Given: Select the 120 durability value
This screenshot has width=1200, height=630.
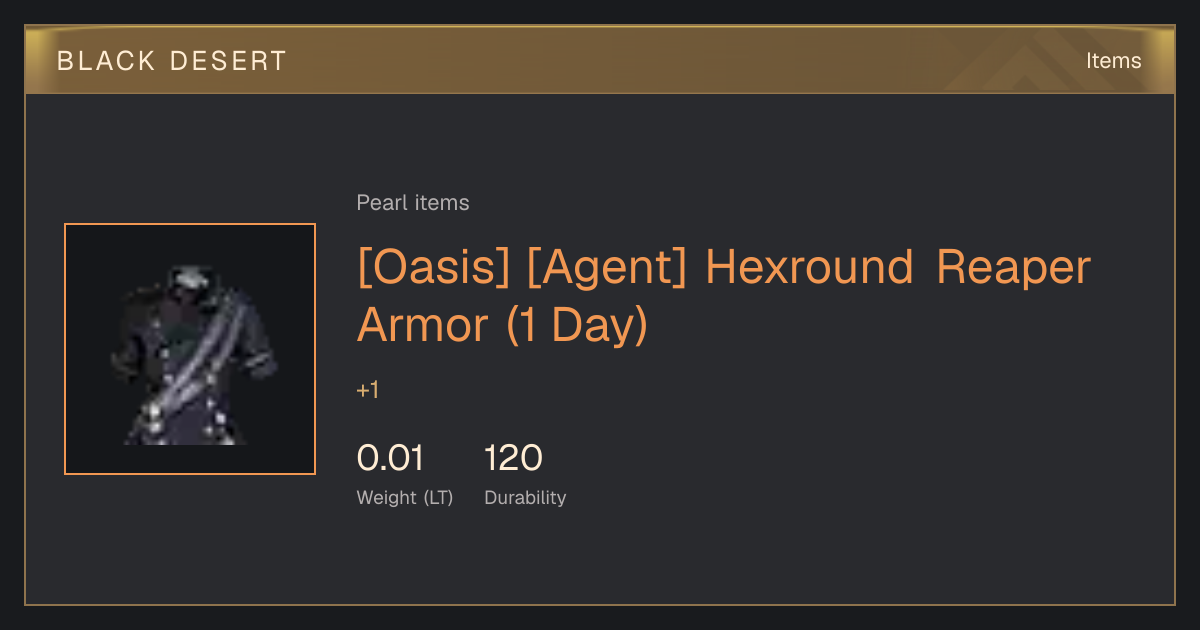Looking at the screenshot, I should (x=513, y=459).
